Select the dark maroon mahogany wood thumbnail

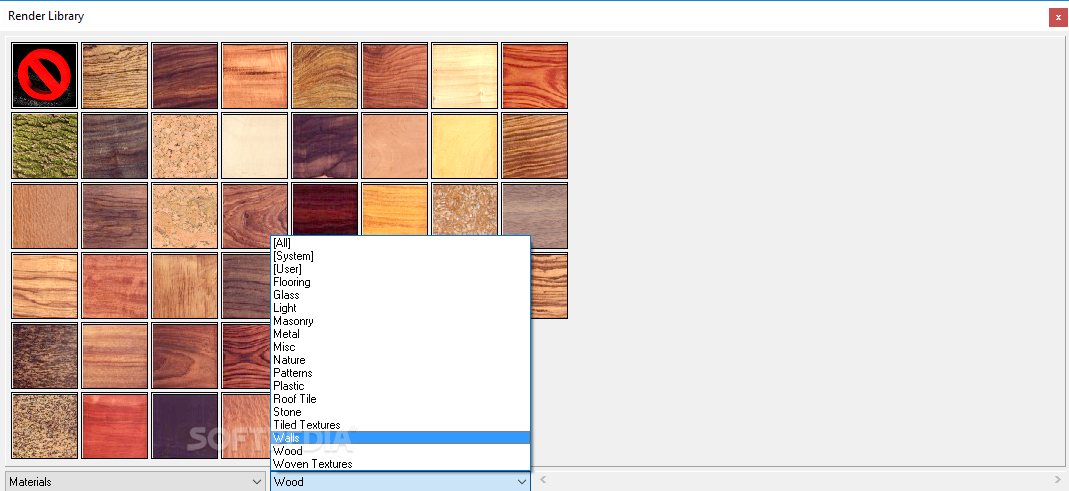[325, 209]
